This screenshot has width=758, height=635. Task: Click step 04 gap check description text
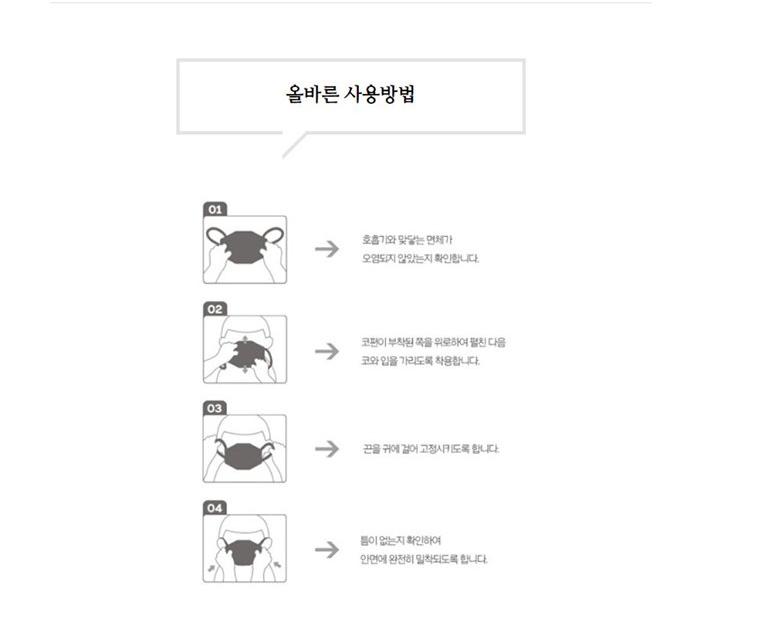[423, 549]
